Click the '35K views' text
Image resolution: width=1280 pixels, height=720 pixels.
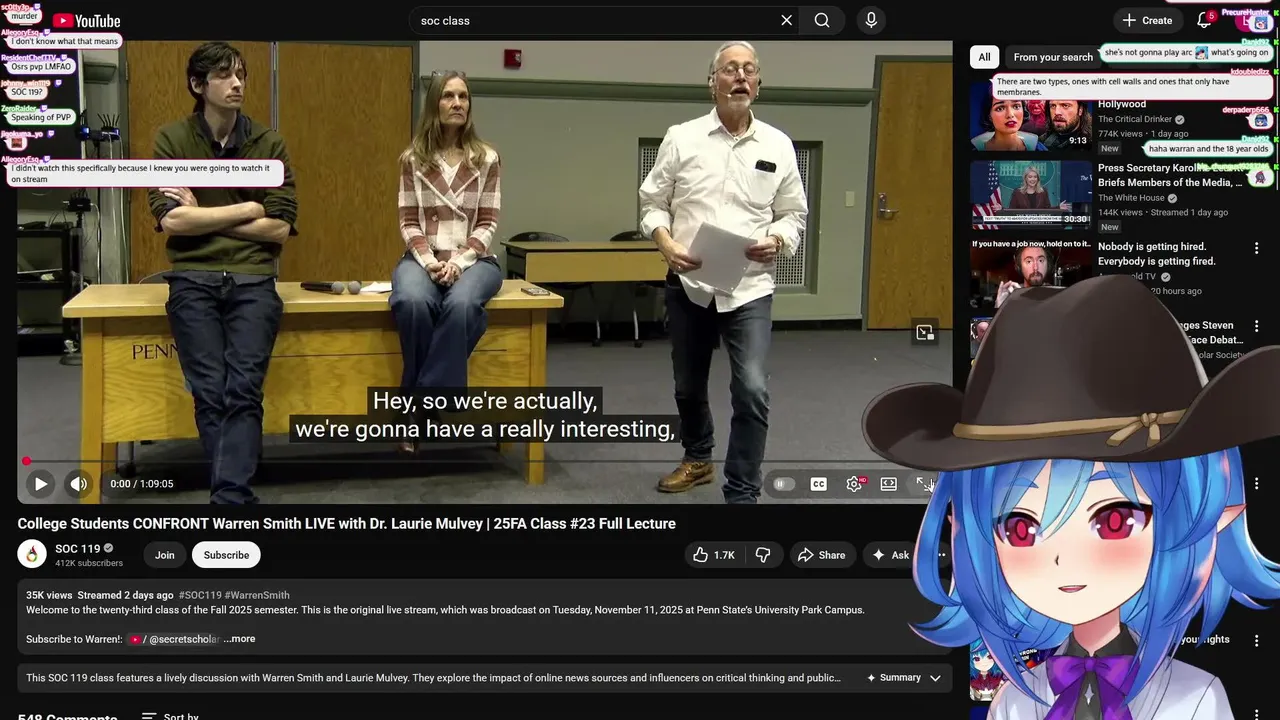coord(49,595)
